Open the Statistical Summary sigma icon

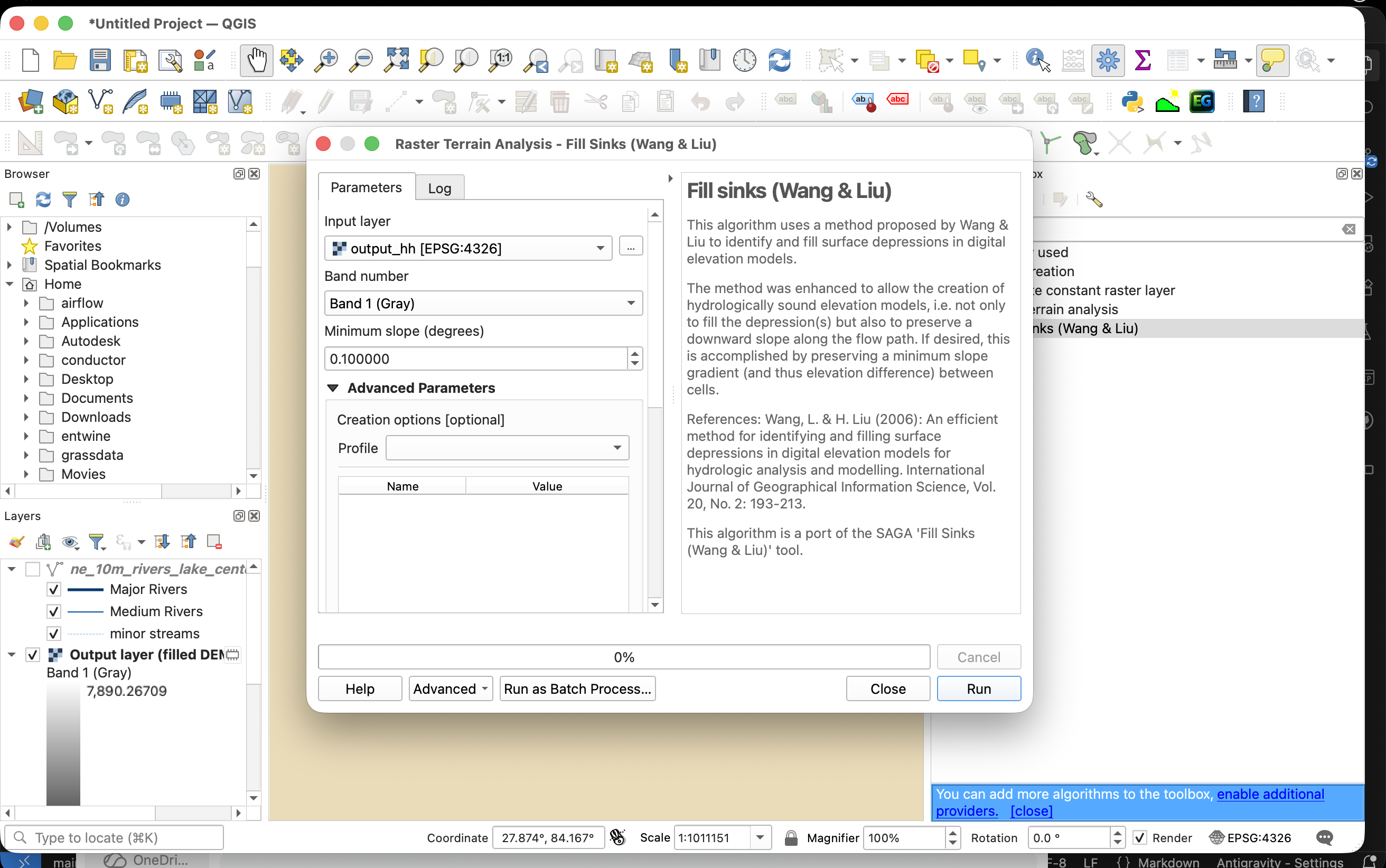click(x=1142, y=60)
